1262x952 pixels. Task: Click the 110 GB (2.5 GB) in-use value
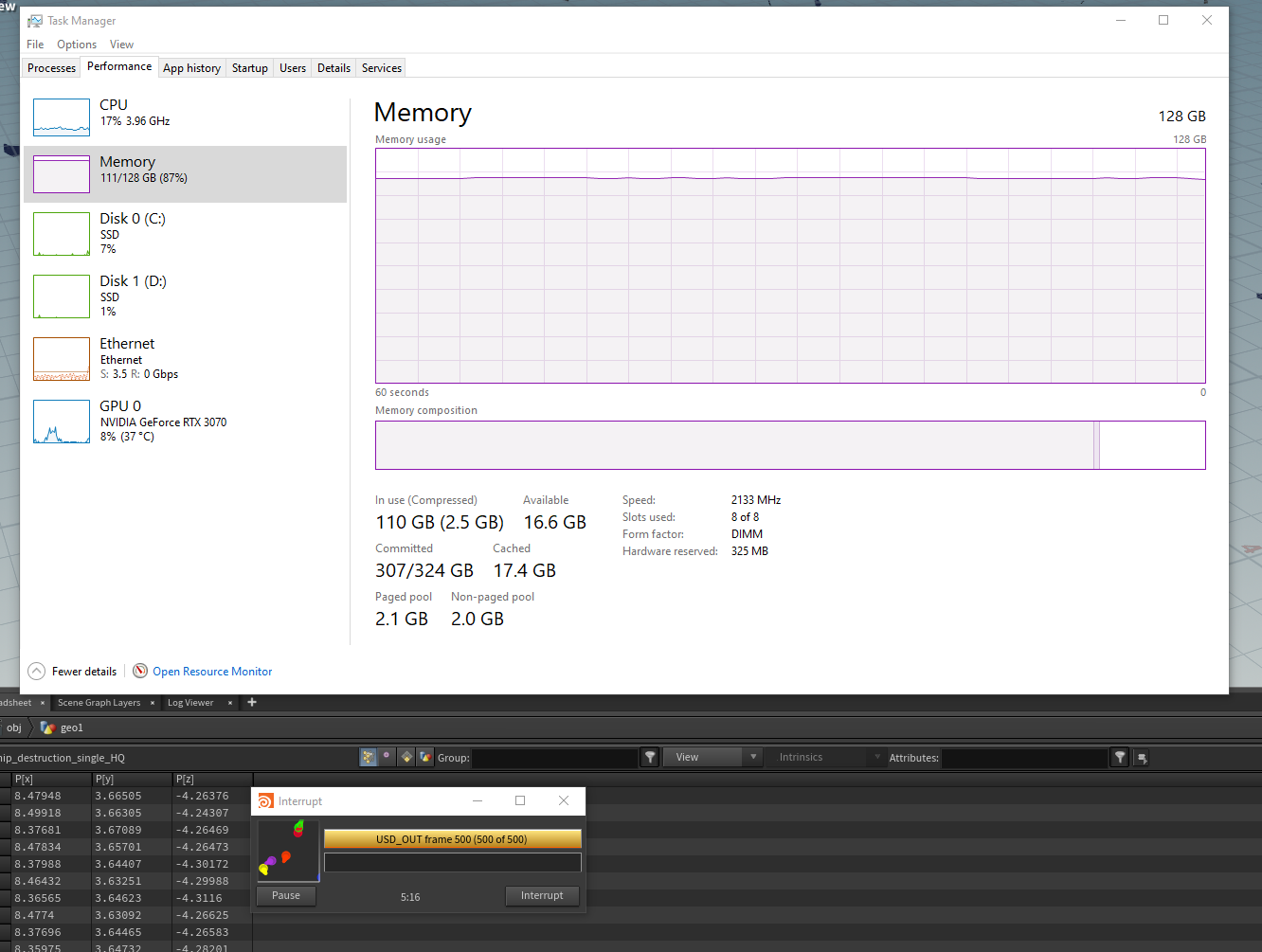tap(440, 522)
